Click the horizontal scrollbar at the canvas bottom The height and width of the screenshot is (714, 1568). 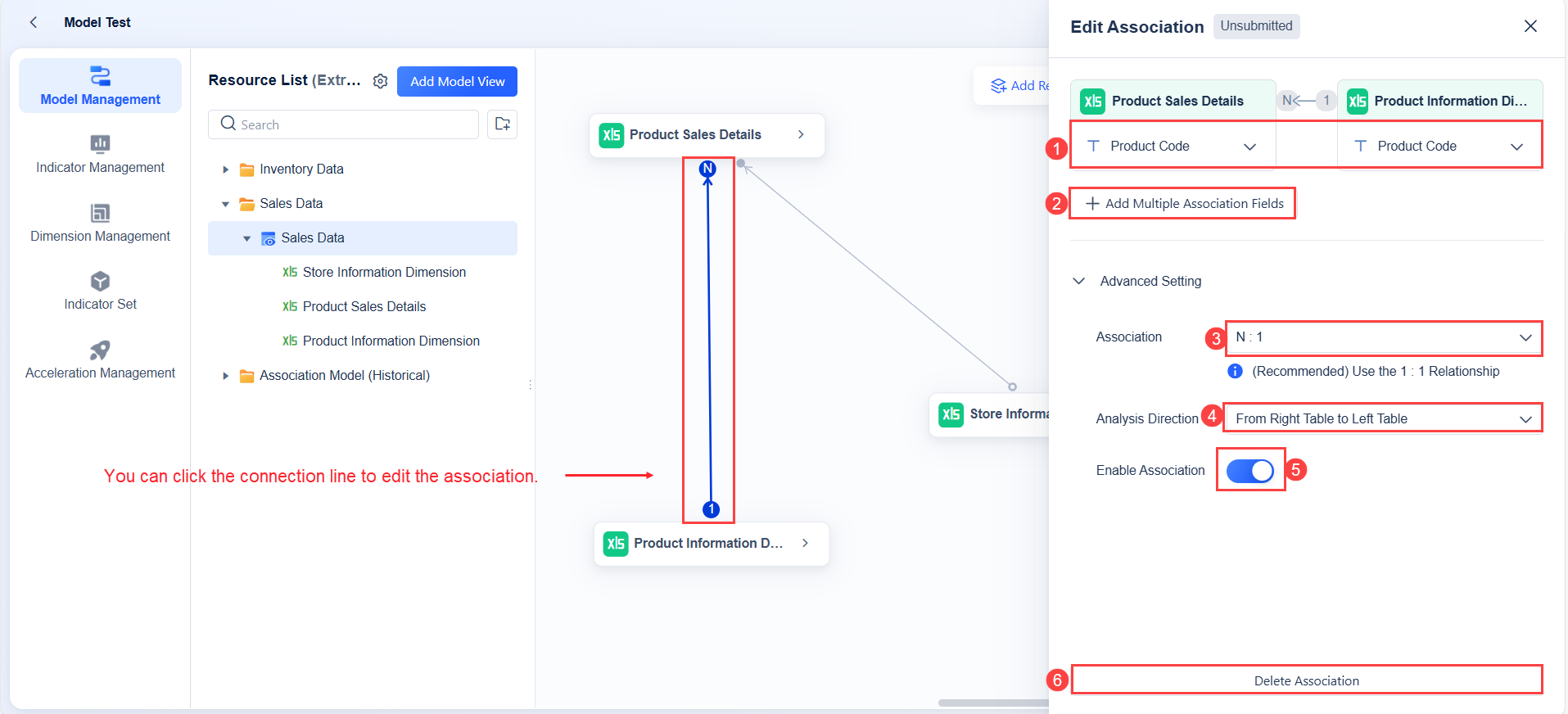[993, 703]
